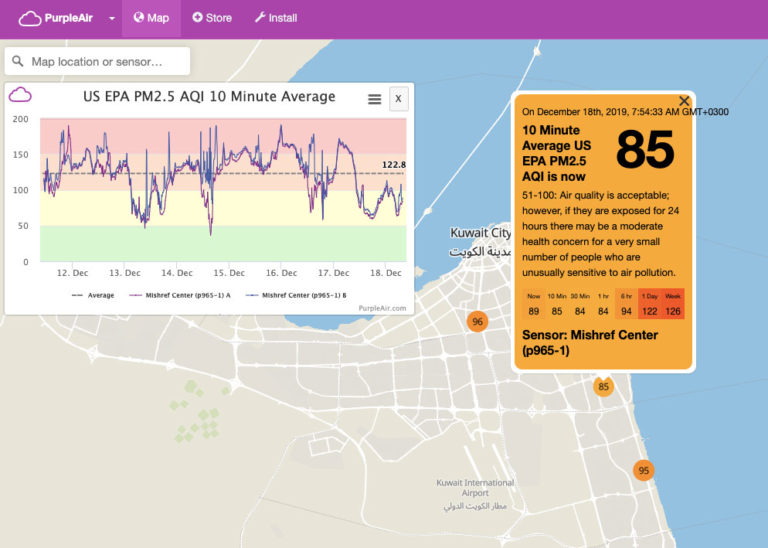Viewport: 768px width, 548px height.
Task: Click the chart title US EPA PM2.5 AQI
Action: click(x=209, y=96)
